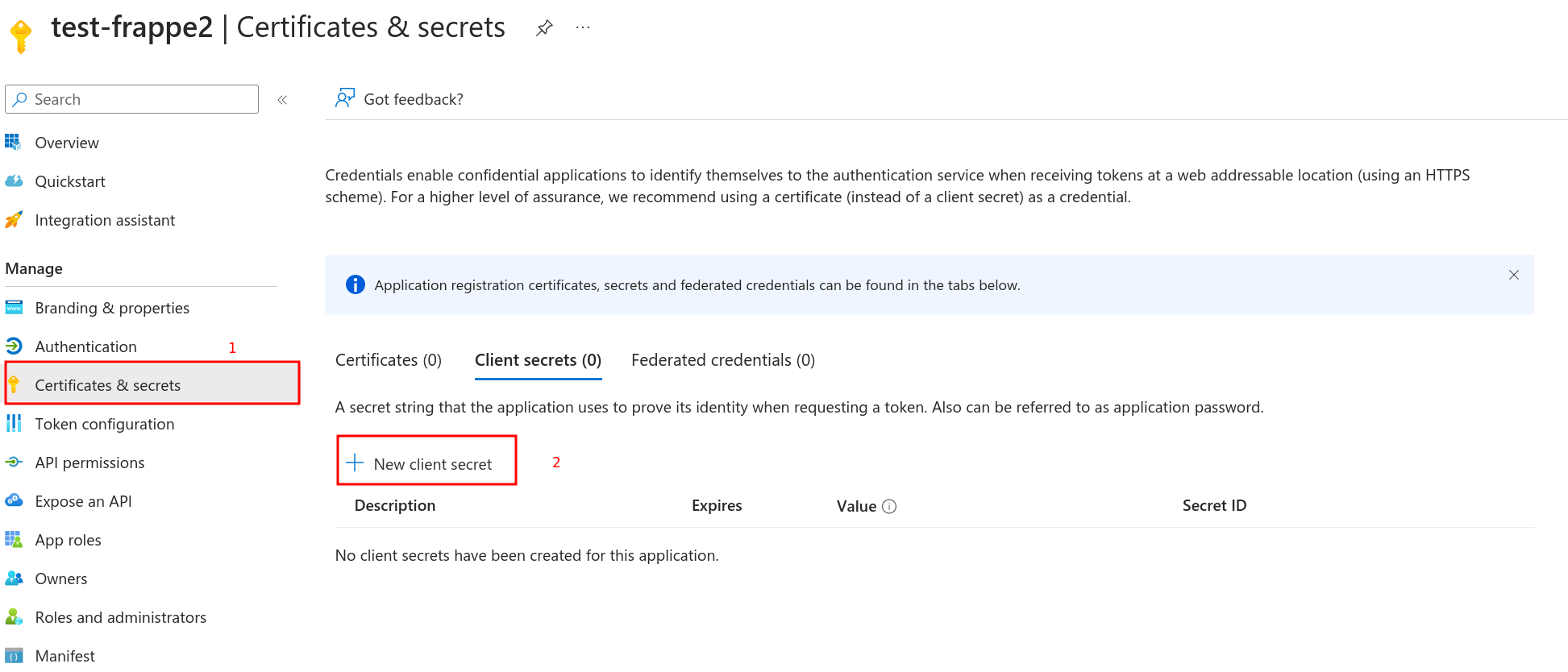Click the Manage section heading
The width and height of the screenshot is (1568, 672).
34,268
